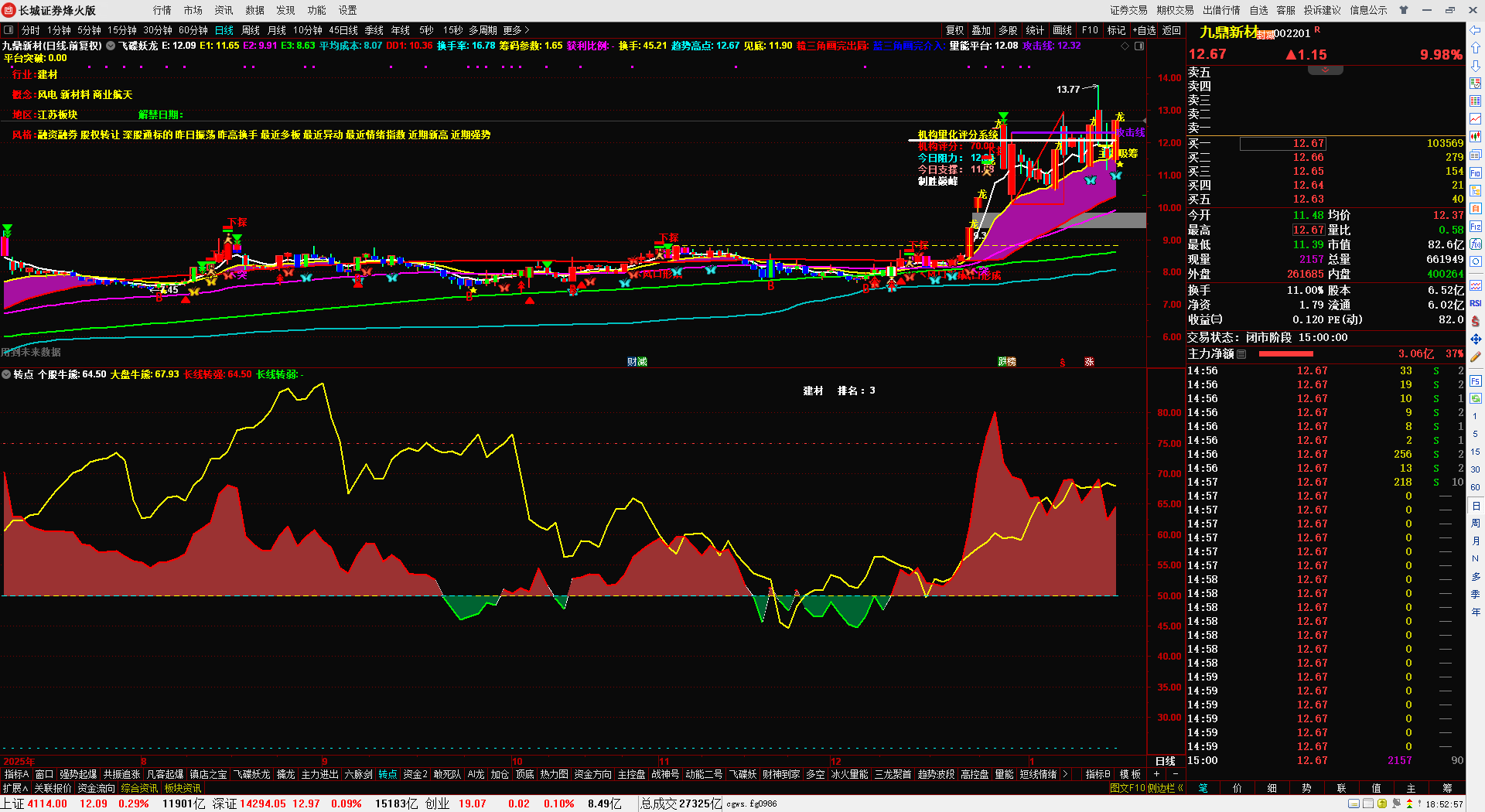Click the 证券交易 button
The width and height of the screenshot is (1485, 812).
pyautogui.click(x=1129, y=10)
